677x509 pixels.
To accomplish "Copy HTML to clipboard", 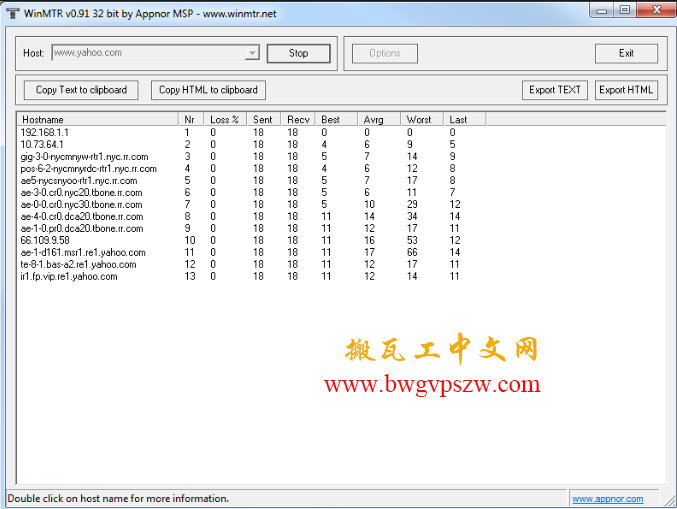I will [x=208, y=90].
